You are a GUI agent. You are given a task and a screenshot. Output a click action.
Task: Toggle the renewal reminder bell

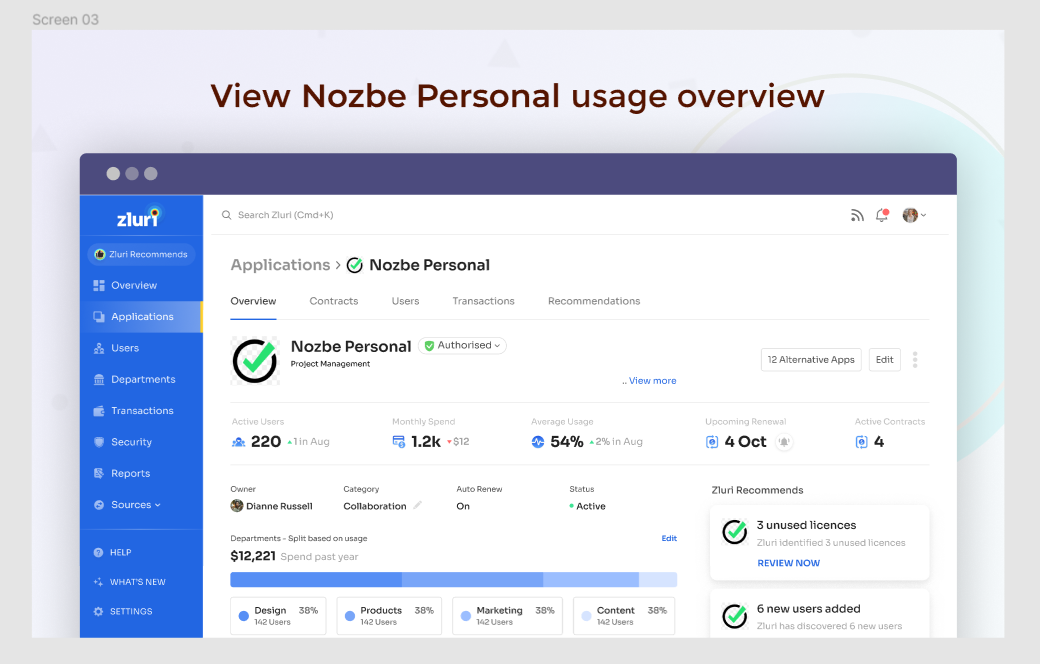click(x=784, y=442)
